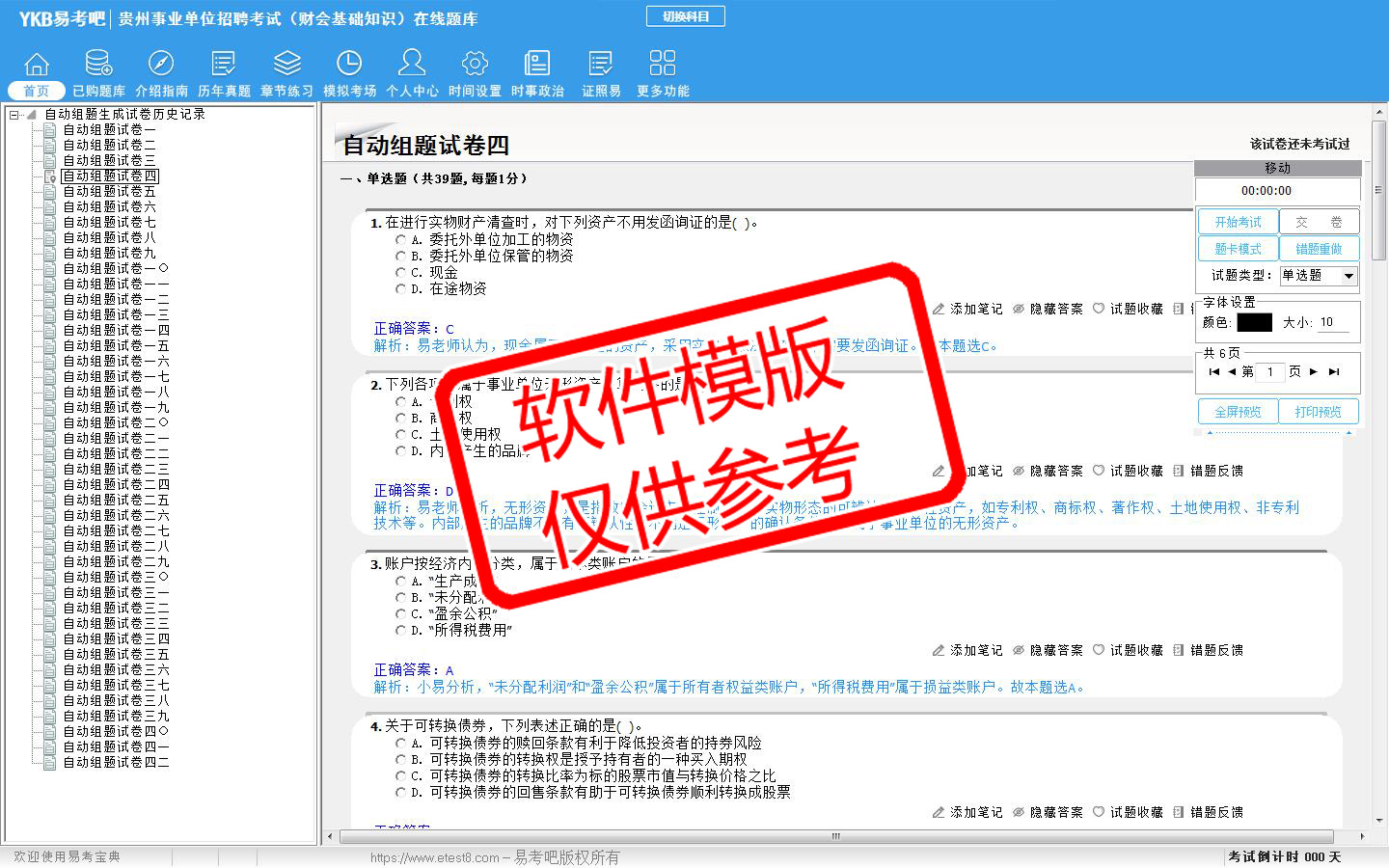Open 更多功能 grid icon
Image resolution: width=1389 pixels, height=868 pixels.
click(663, 65)
